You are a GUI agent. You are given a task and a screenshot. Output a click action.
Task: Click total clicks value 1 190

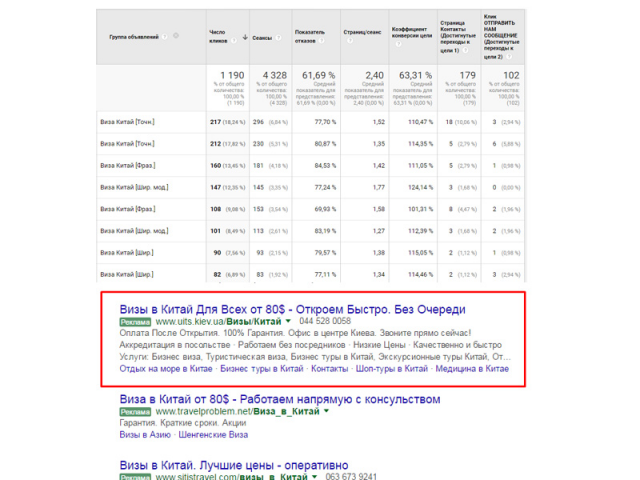tap(232, 76)
